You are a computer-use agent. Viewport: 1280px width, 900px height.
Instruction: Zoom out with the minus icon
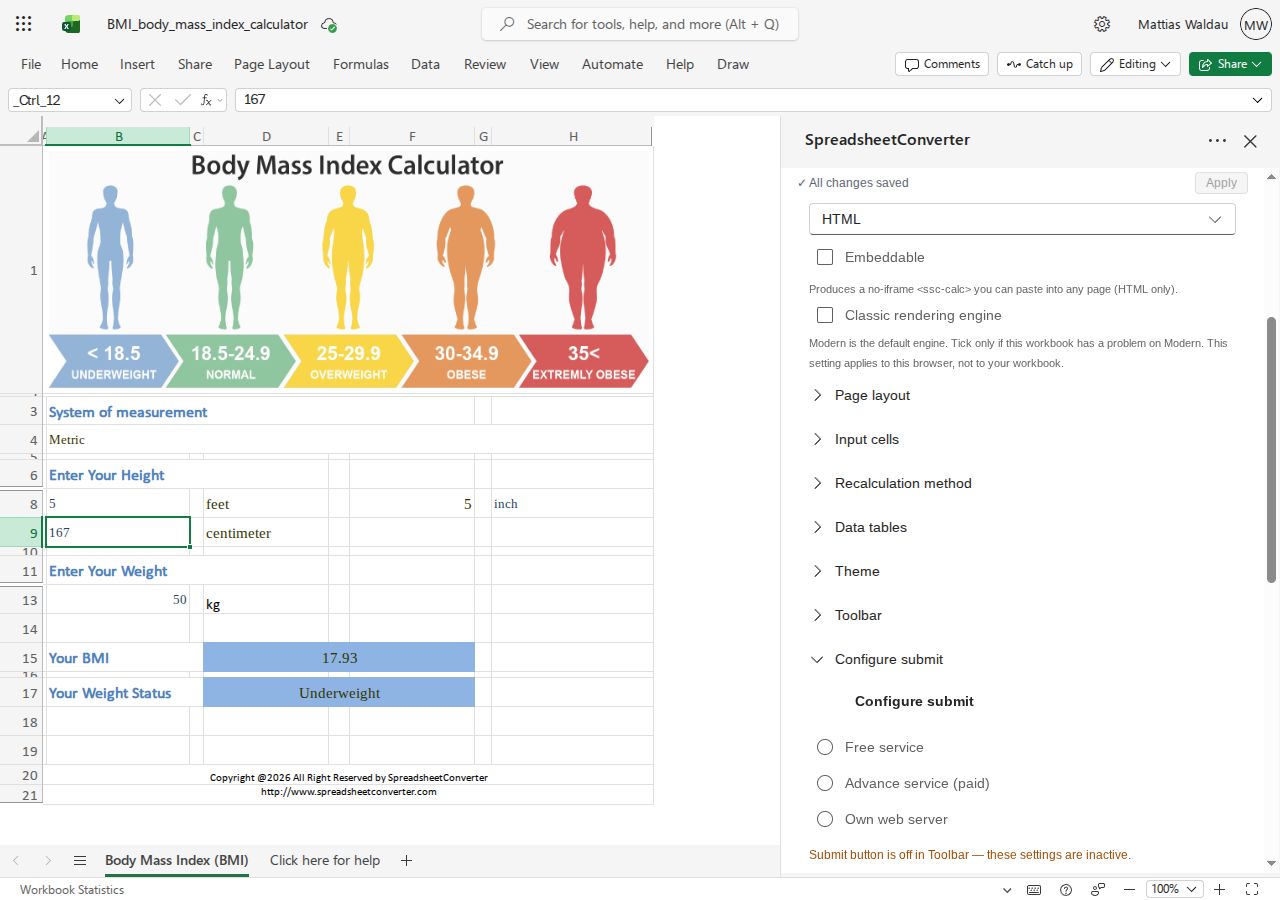tap(1129, 889)
